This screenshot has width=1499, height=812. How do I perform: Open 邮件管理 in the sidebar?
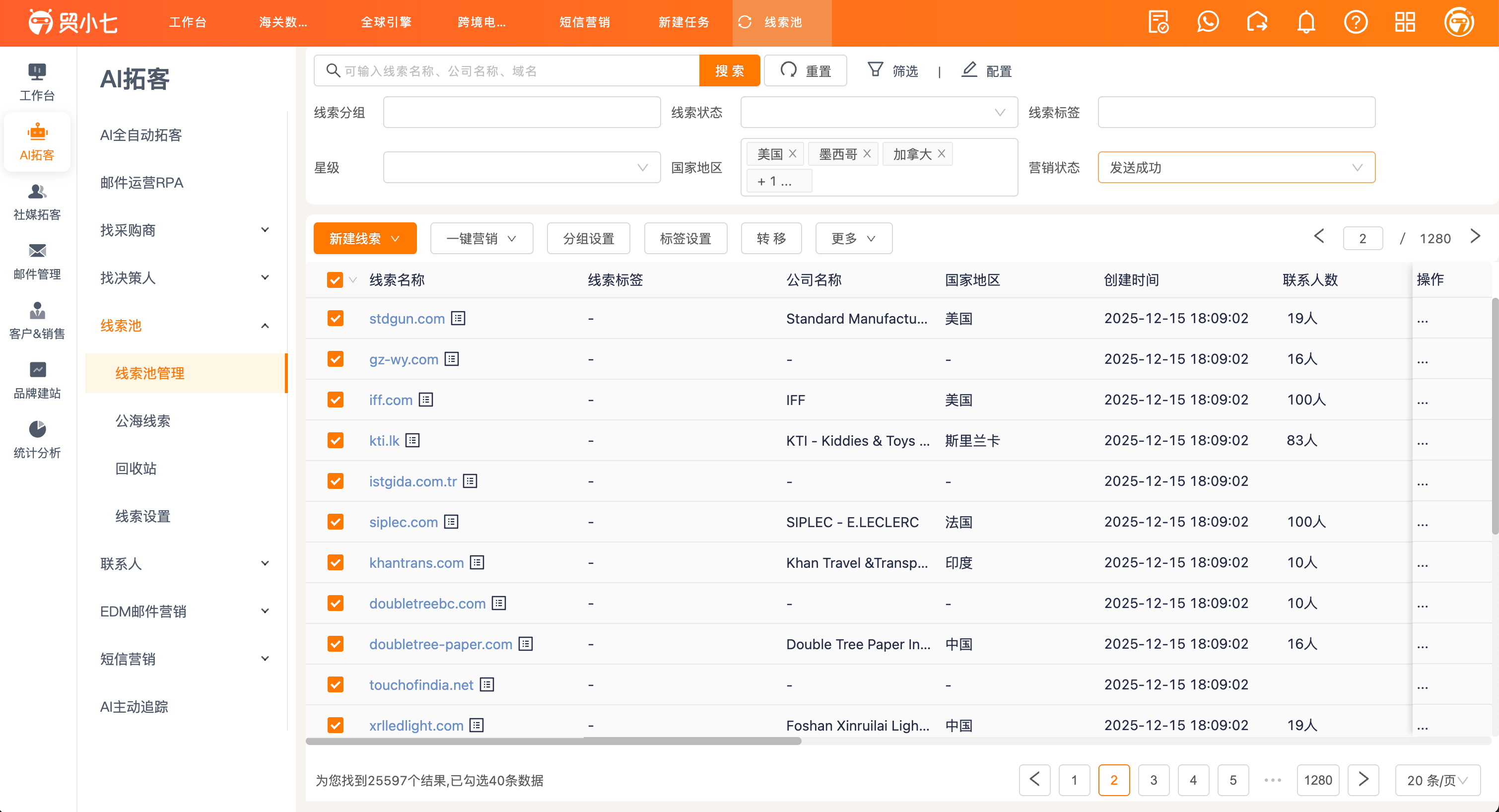pos(37,262)
